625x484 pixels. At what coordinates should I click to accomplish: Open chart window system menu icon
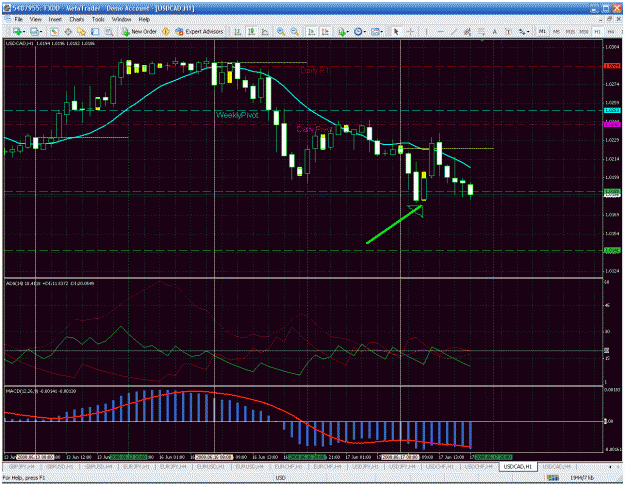pyautogui.click(x=7, y=19)
